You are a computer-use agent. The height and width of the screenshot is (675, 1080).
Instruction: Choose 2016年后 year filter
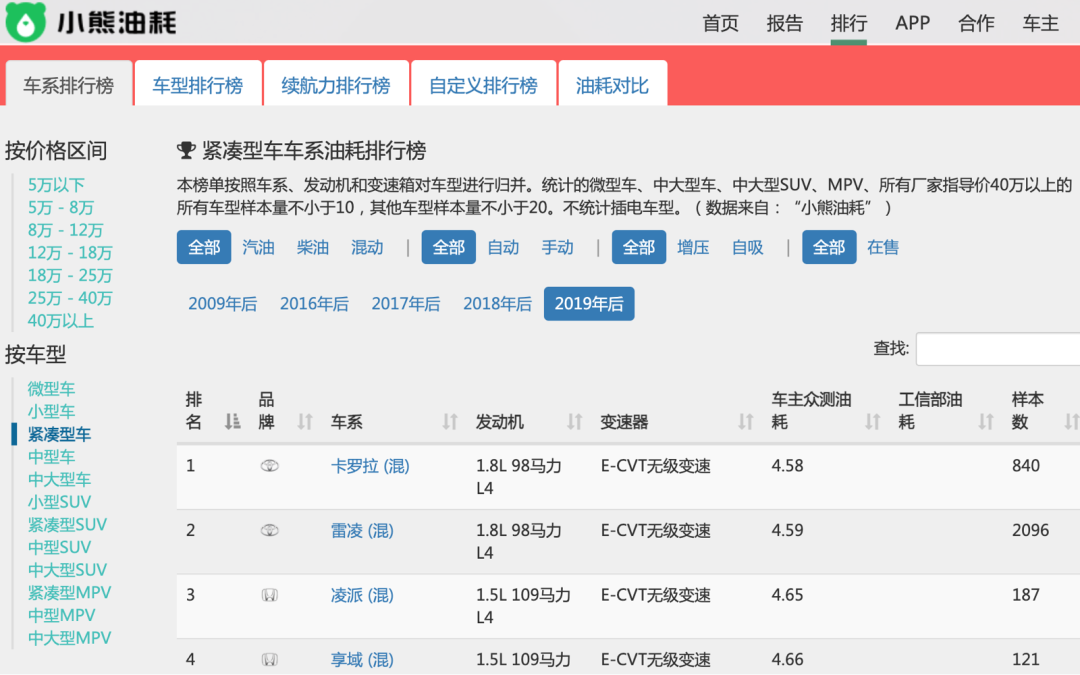point(314,304)
